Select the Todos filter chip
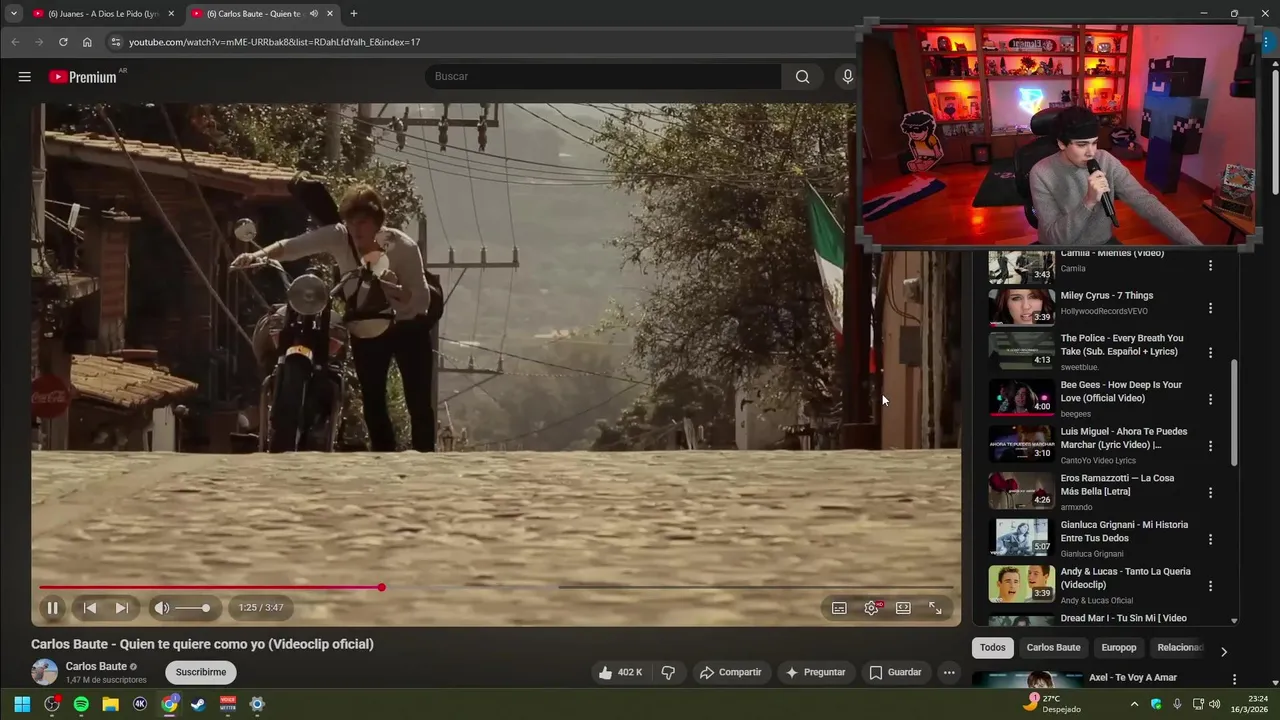 (x=993, y=647)
